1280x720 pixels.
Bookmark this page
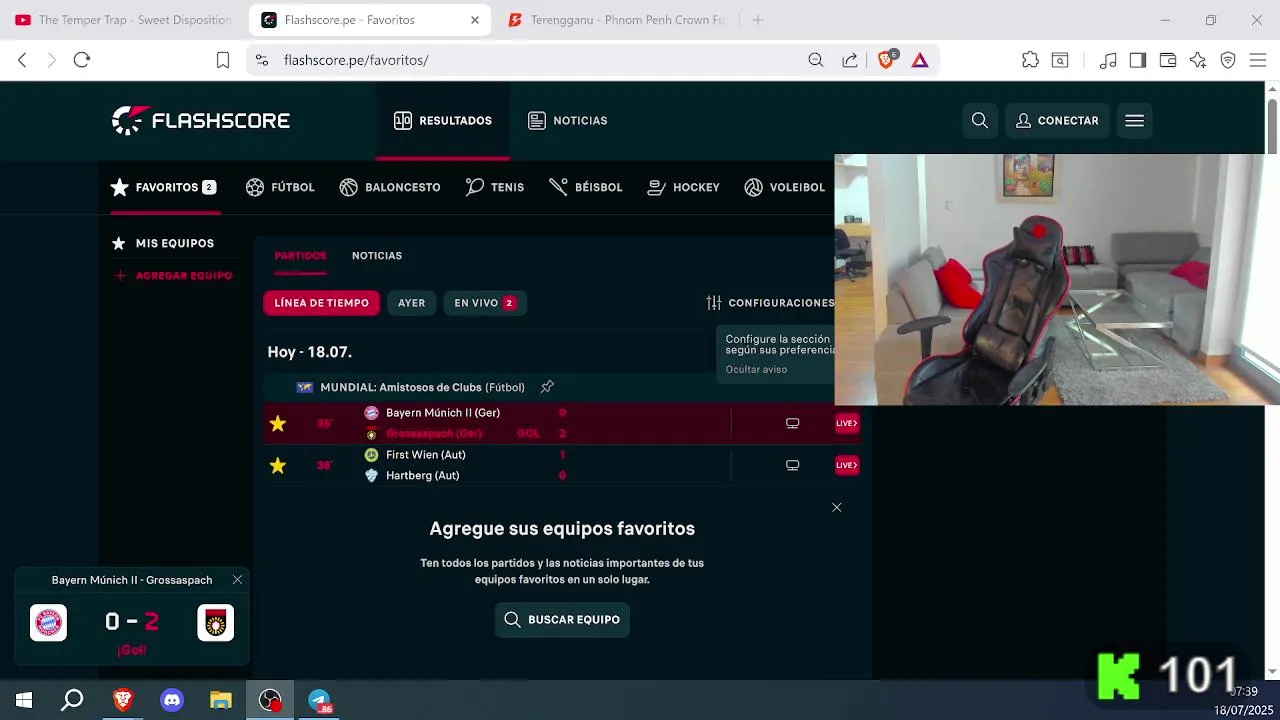point(223,60)
